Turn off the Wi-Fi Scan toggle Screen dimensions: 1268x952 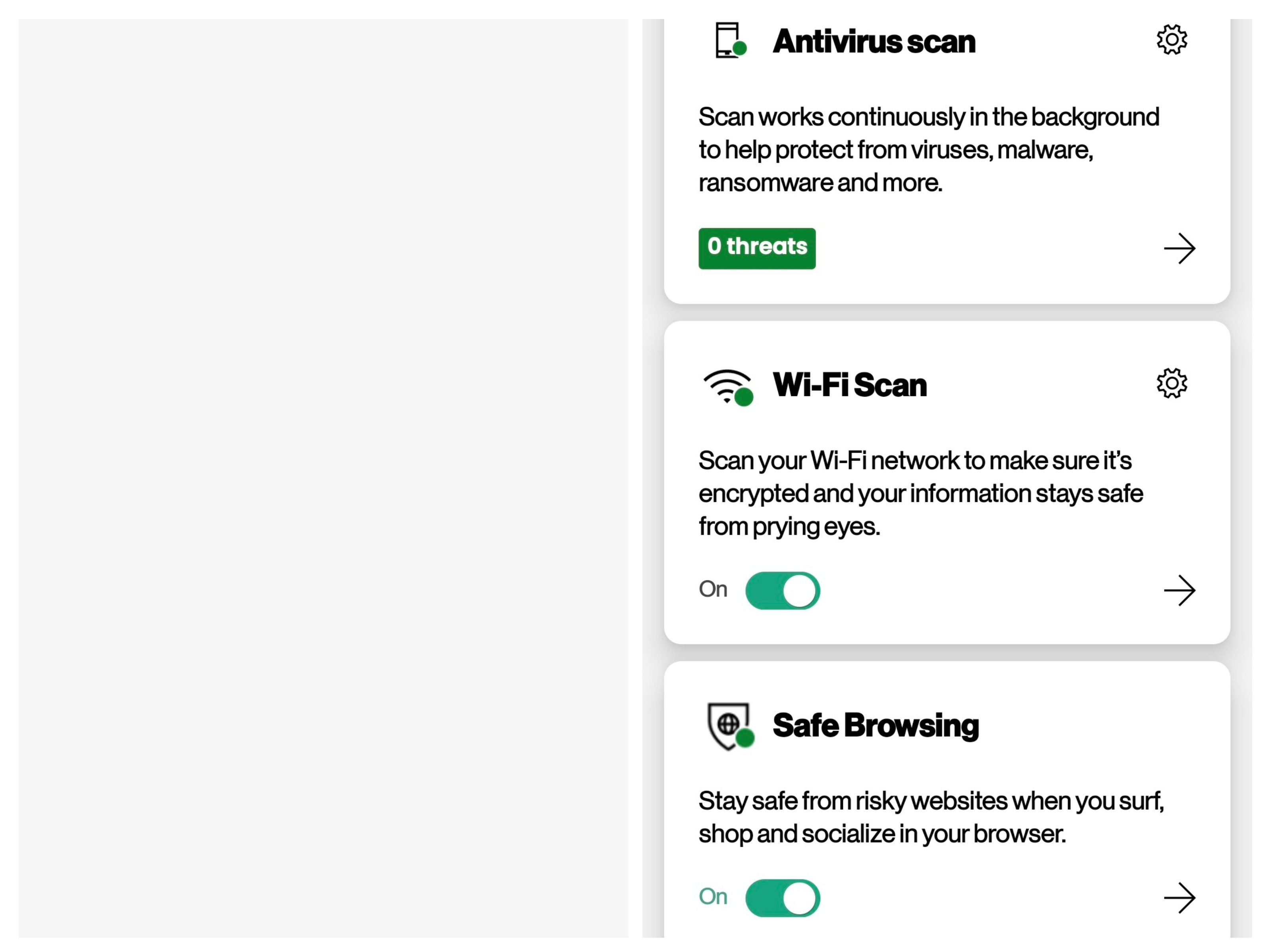coord(783,591)
